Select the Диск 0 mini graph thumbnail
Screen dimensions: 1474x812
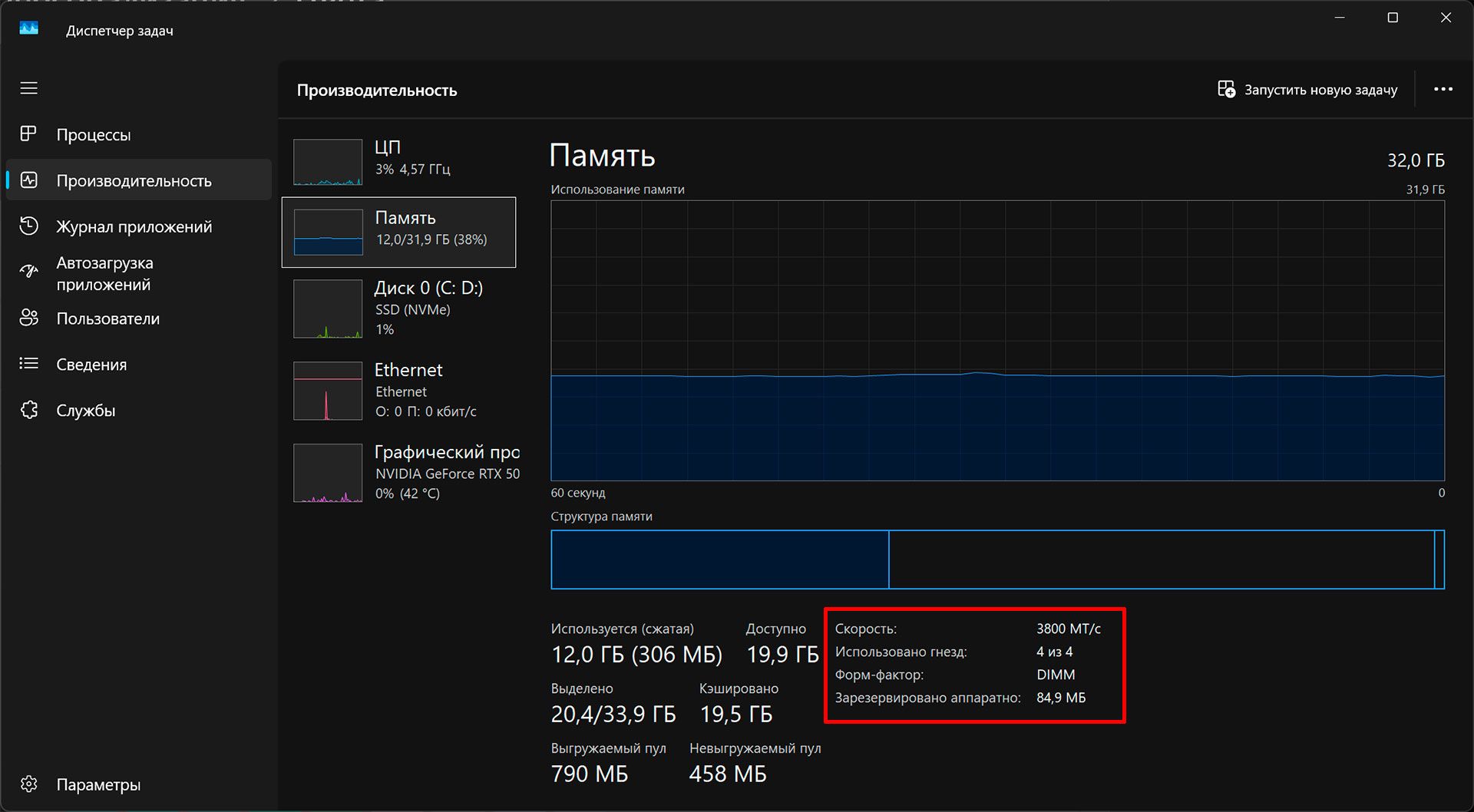(x=328, y=309)
